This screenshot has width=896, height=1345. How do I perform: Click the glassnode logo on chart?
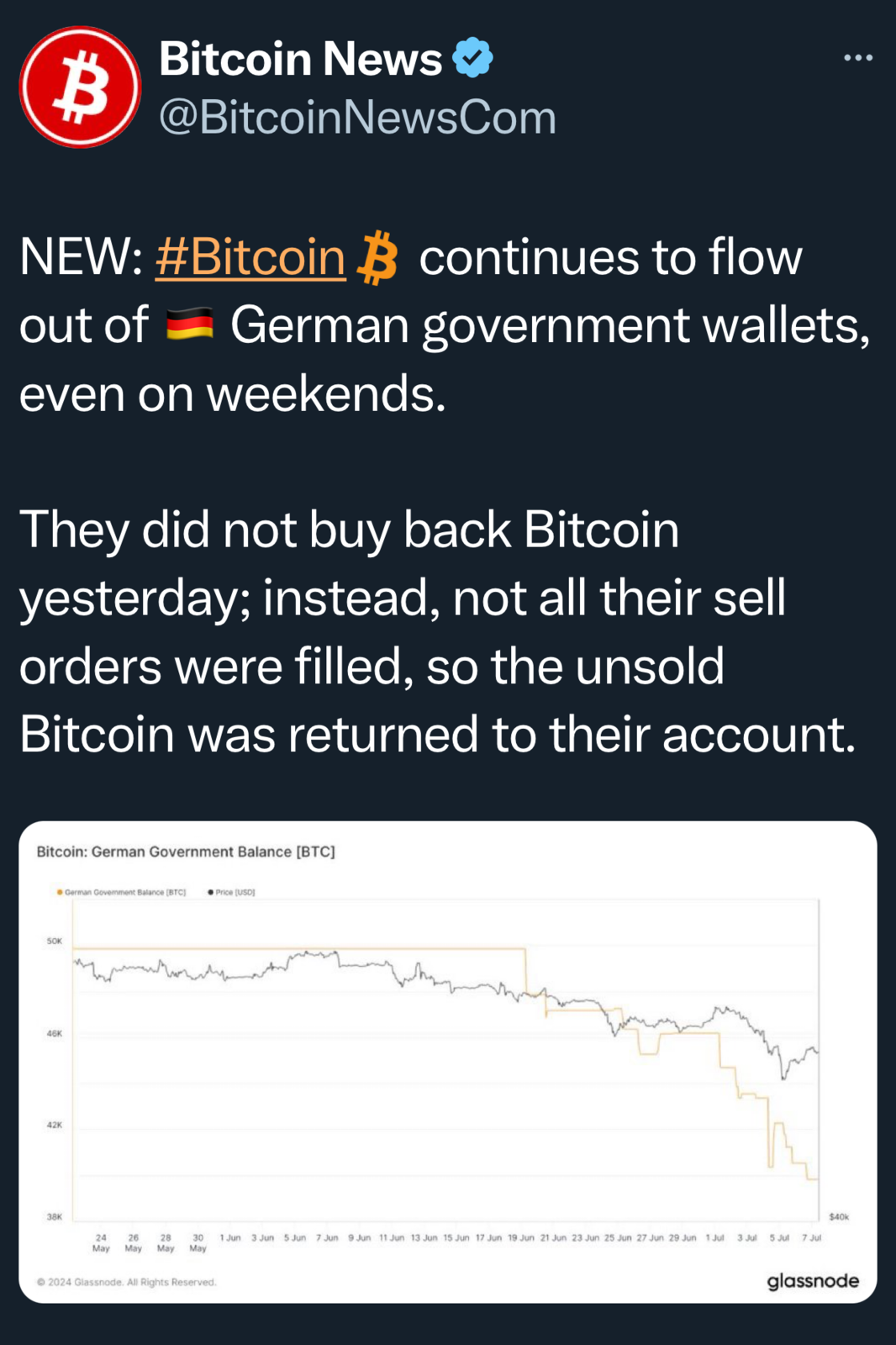(813, 1281)
